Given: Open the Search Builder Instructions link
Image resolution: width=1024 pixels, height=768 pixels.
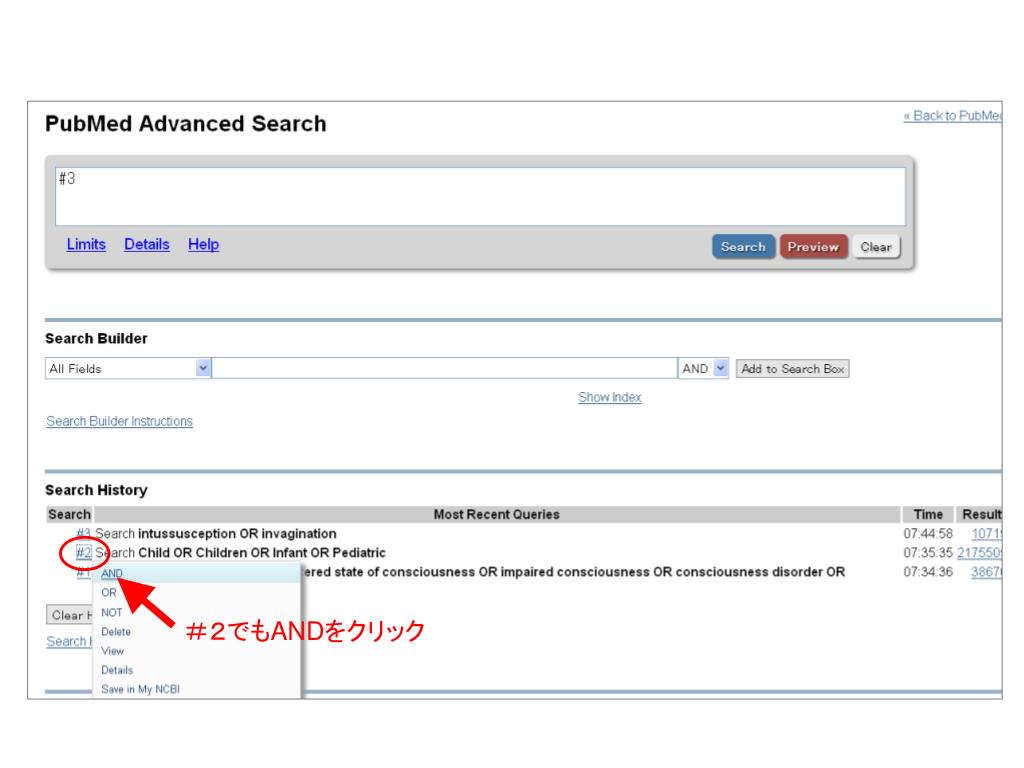Looking at the screenshot, I should tap(120, 421).
